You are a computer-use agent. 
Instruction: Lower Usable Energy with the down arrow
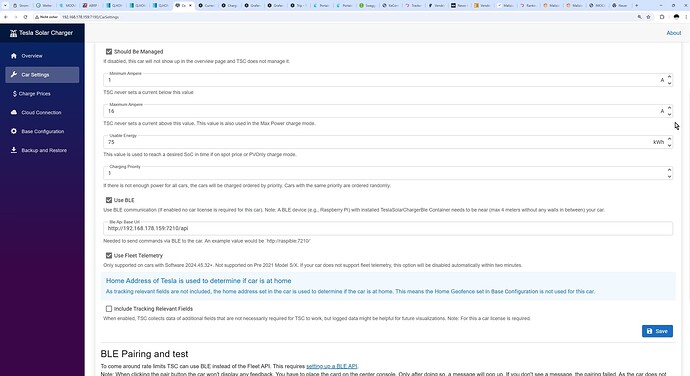(669, 145)
